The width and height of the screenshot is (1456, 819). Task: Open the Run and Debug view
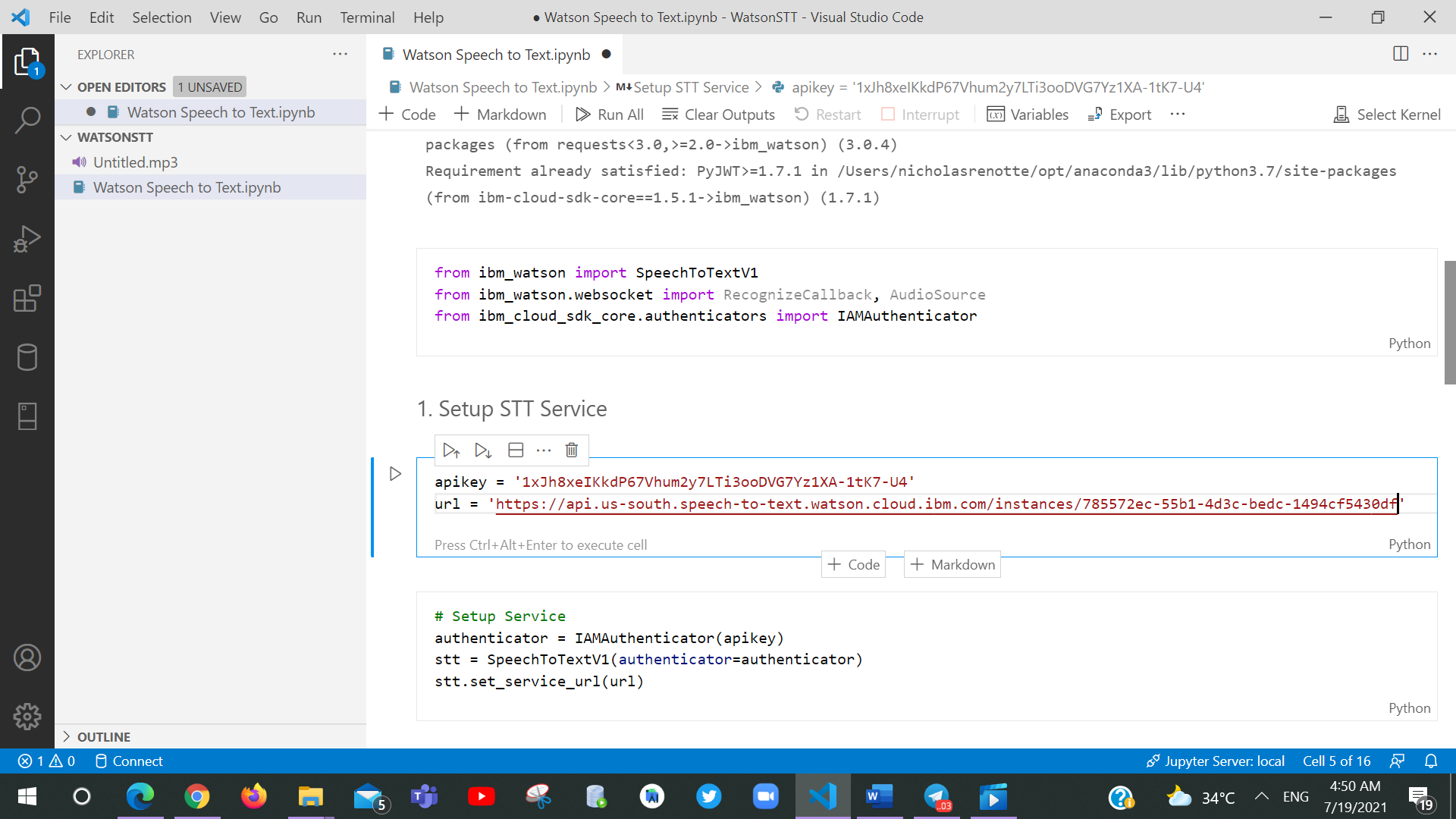(x=28, y=239)
